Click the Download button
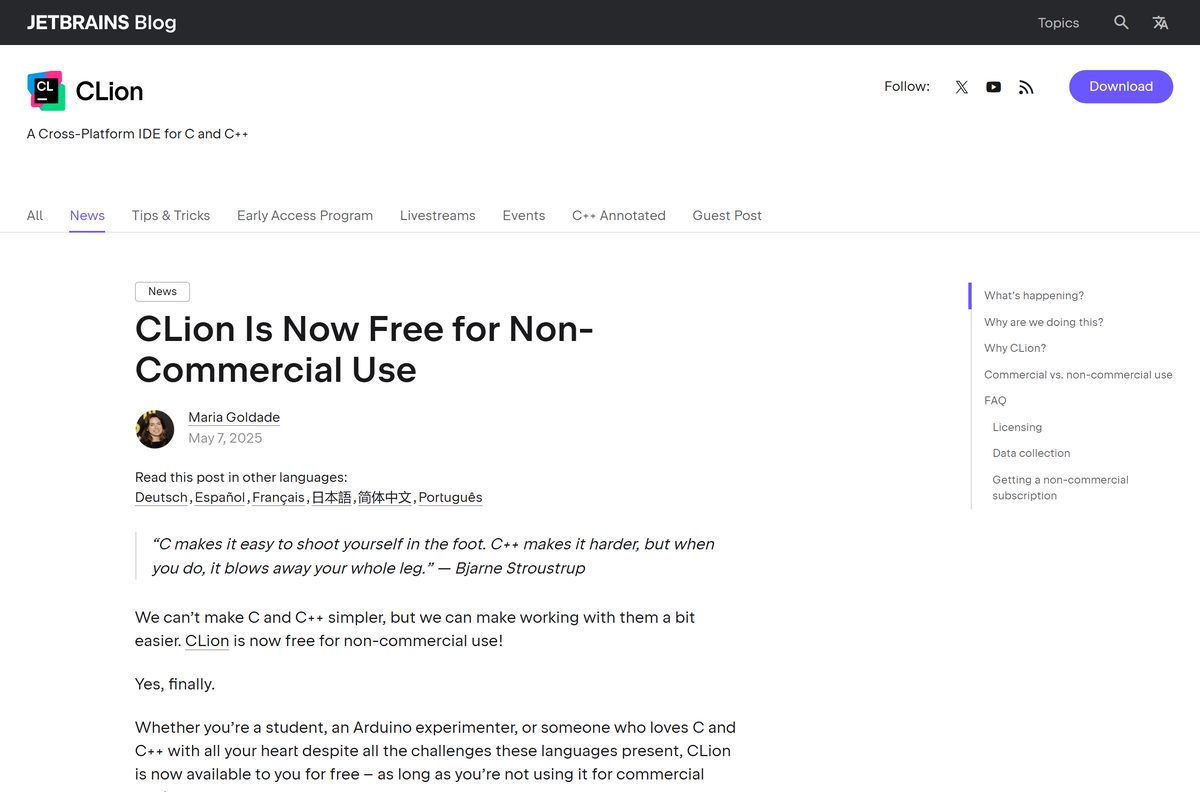Image resolution: width=1200 pixels, height=792 pixels. (1121, 87)
